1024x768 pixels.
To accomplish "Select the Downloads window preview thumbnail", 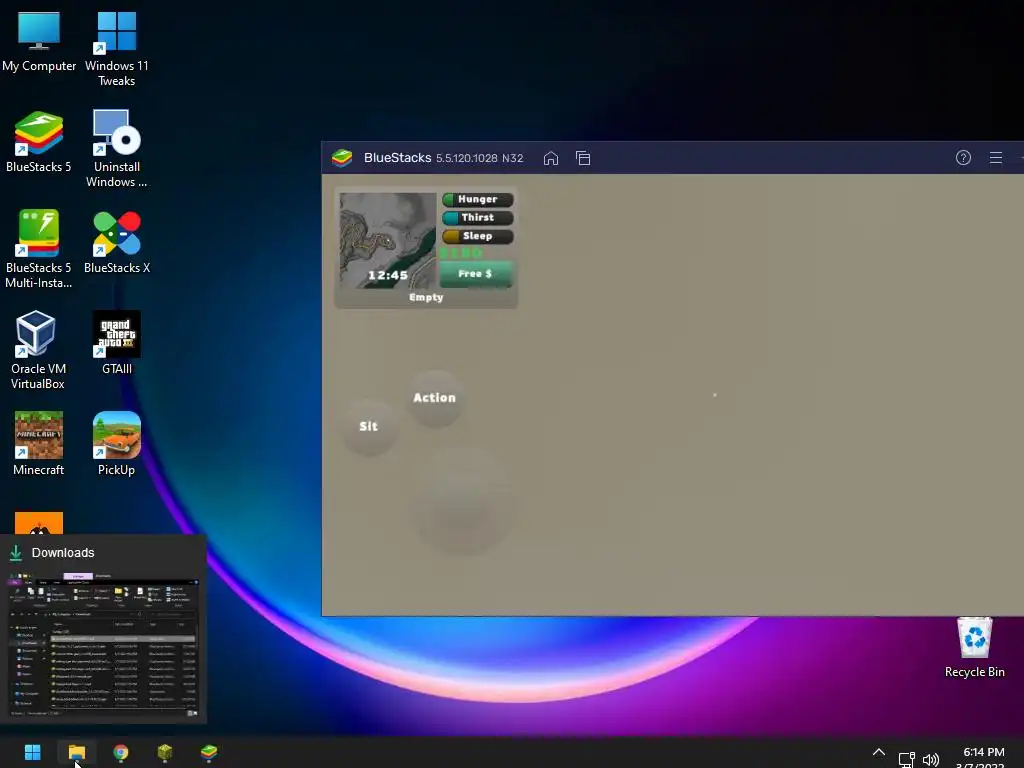I will pyautogui.click(x=103, y=645).
